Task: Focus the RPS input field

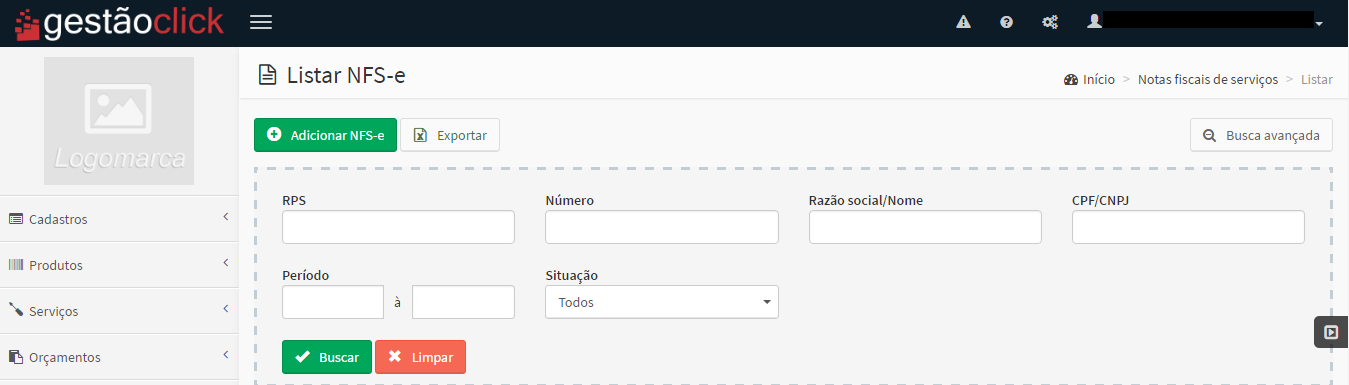Action: [398, 227]
